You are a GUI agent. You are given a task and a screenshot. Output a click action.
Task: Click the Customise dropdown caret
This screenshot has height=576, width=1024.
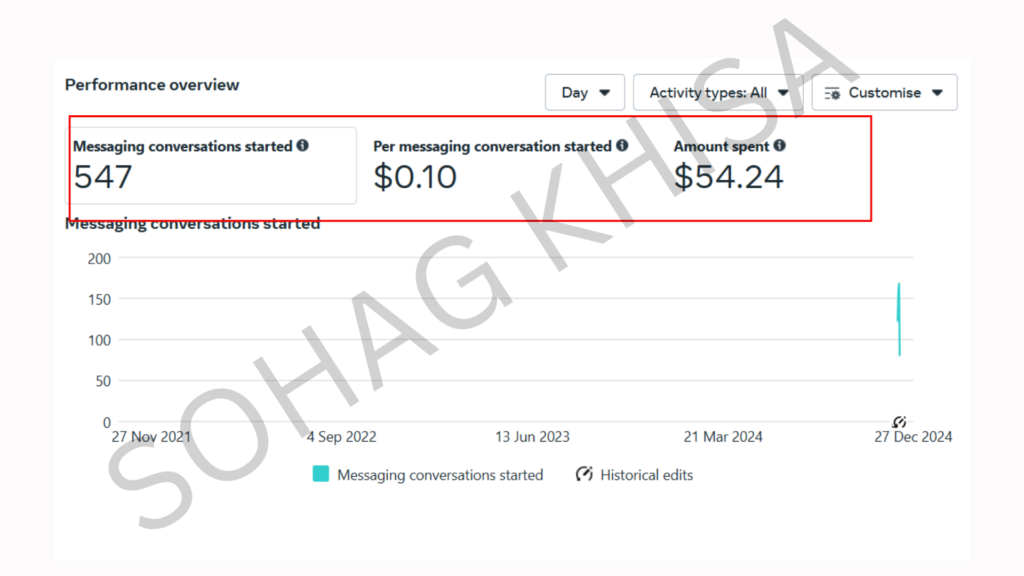[x=937, y=93]
